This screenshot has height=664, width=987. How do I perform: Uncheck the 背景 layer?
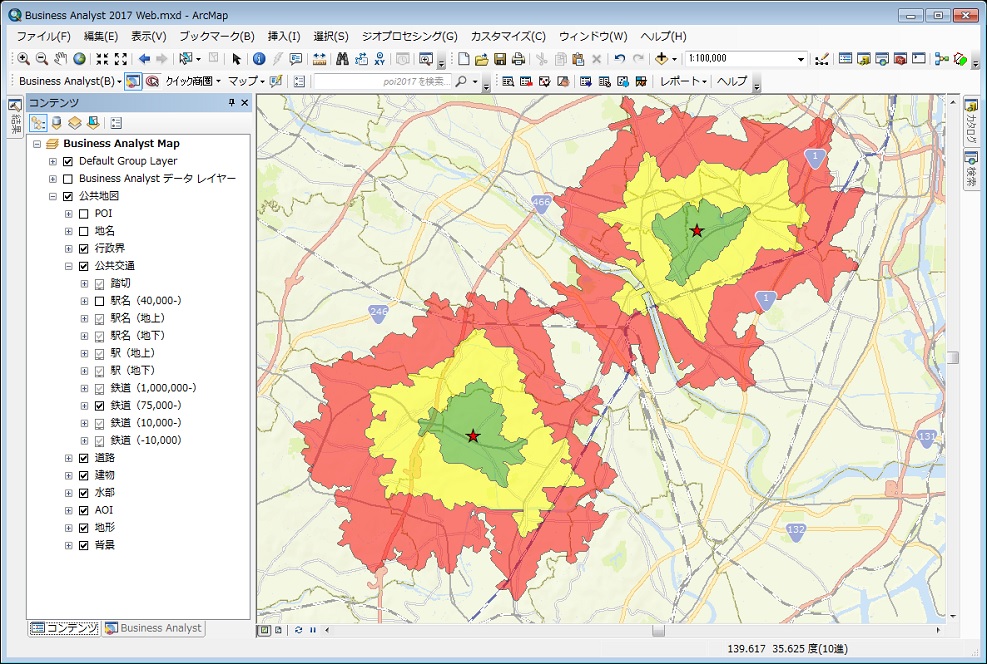point(84,546)
